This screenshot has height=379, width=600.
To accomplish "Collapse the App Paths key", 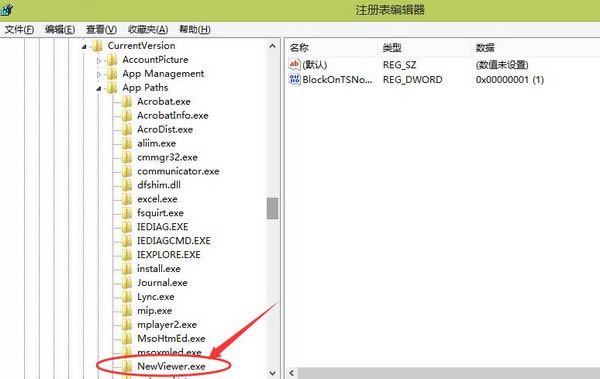I will coord(99,88).
